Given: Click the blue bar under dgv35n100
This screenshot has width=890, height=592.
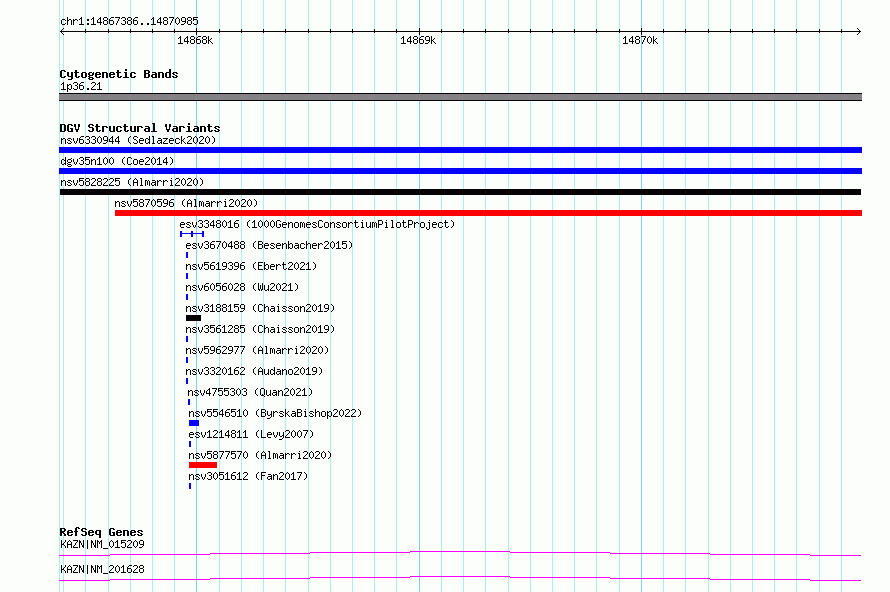Looking at the screenshot, I should [460, 171].
